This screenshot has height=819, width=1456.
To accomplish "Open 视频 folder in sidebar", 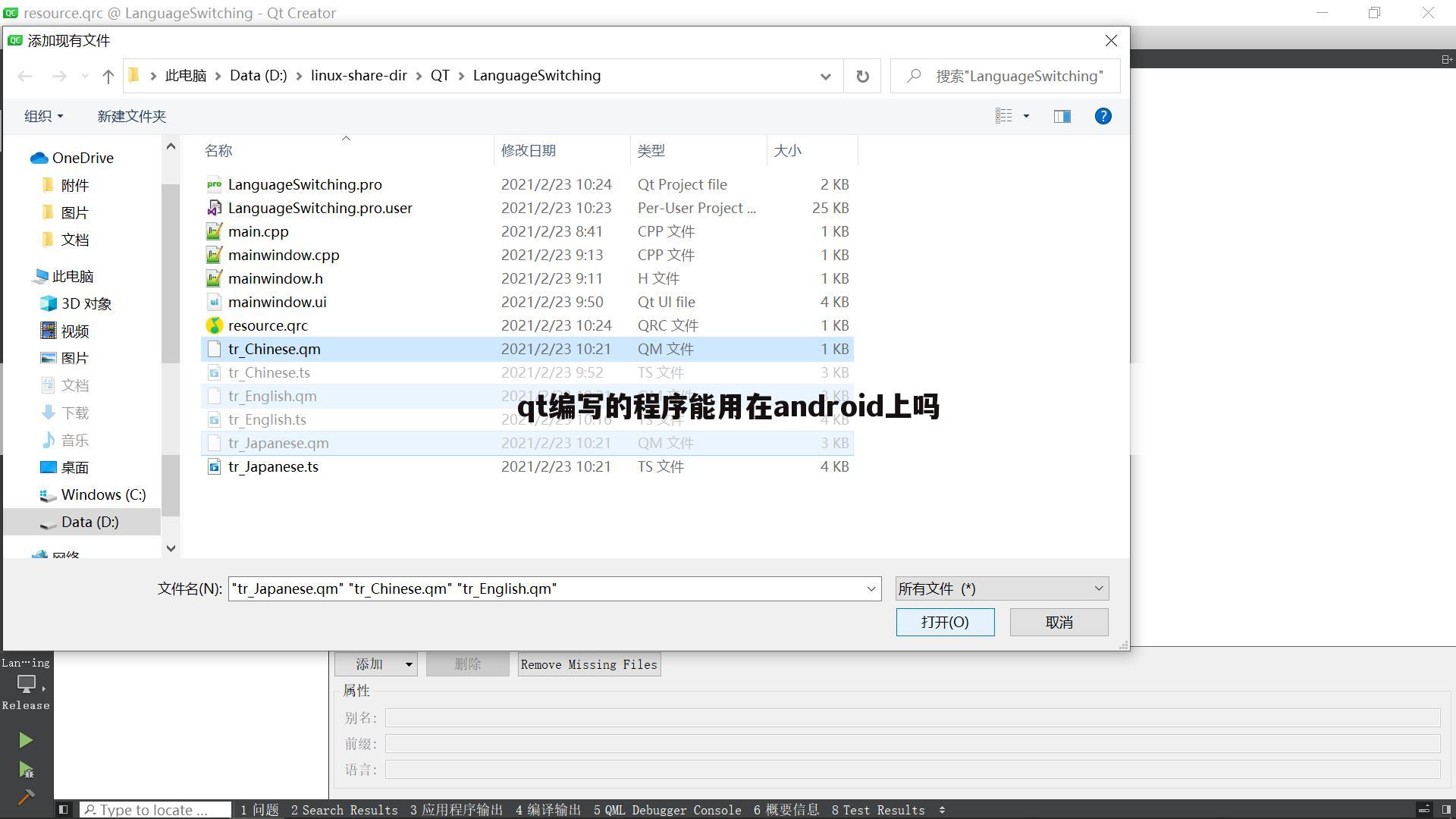I will click(x=74, y=331).
